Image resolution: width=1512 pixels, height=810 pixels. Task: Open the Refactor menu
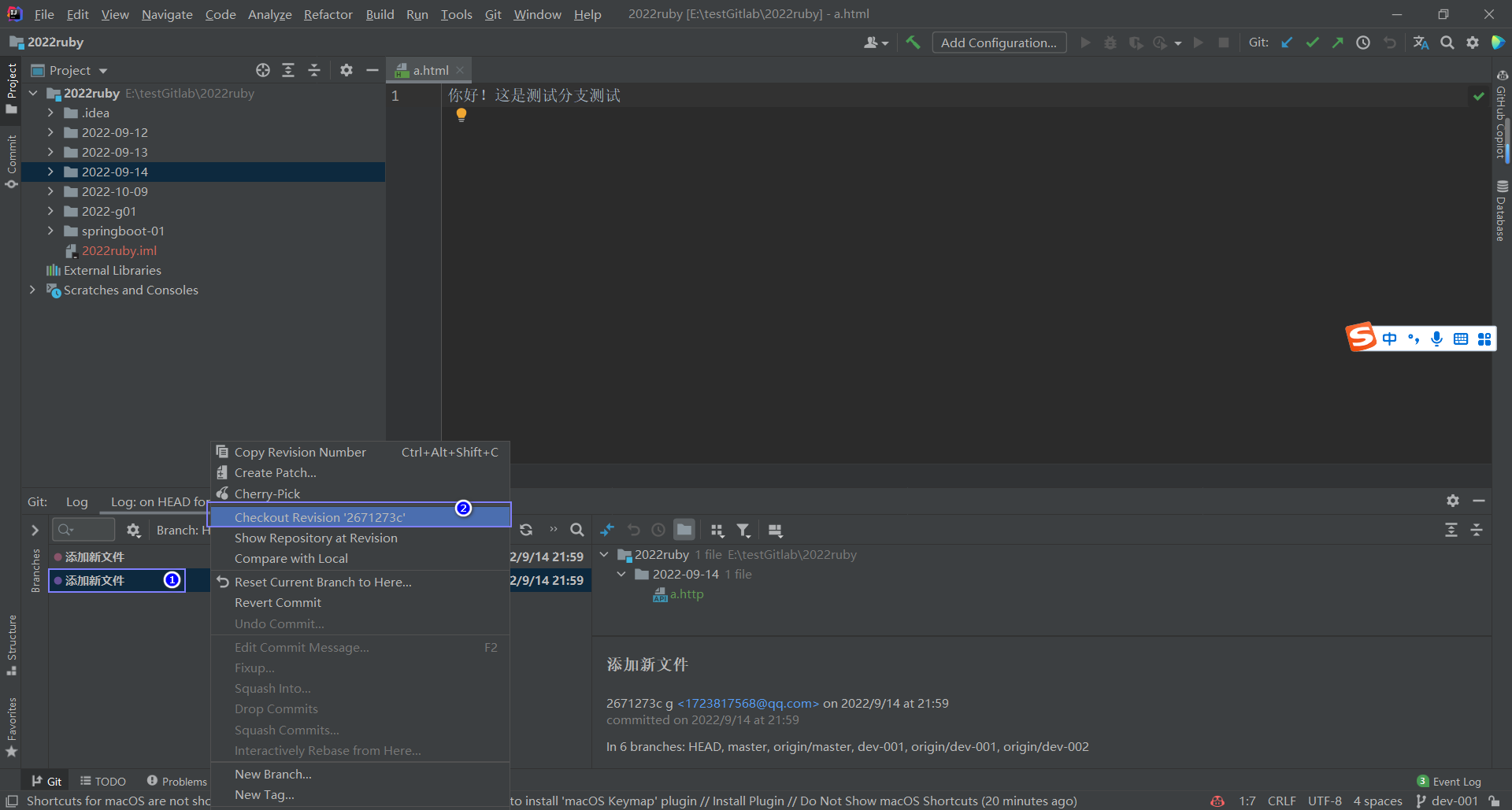coord(328,14)
